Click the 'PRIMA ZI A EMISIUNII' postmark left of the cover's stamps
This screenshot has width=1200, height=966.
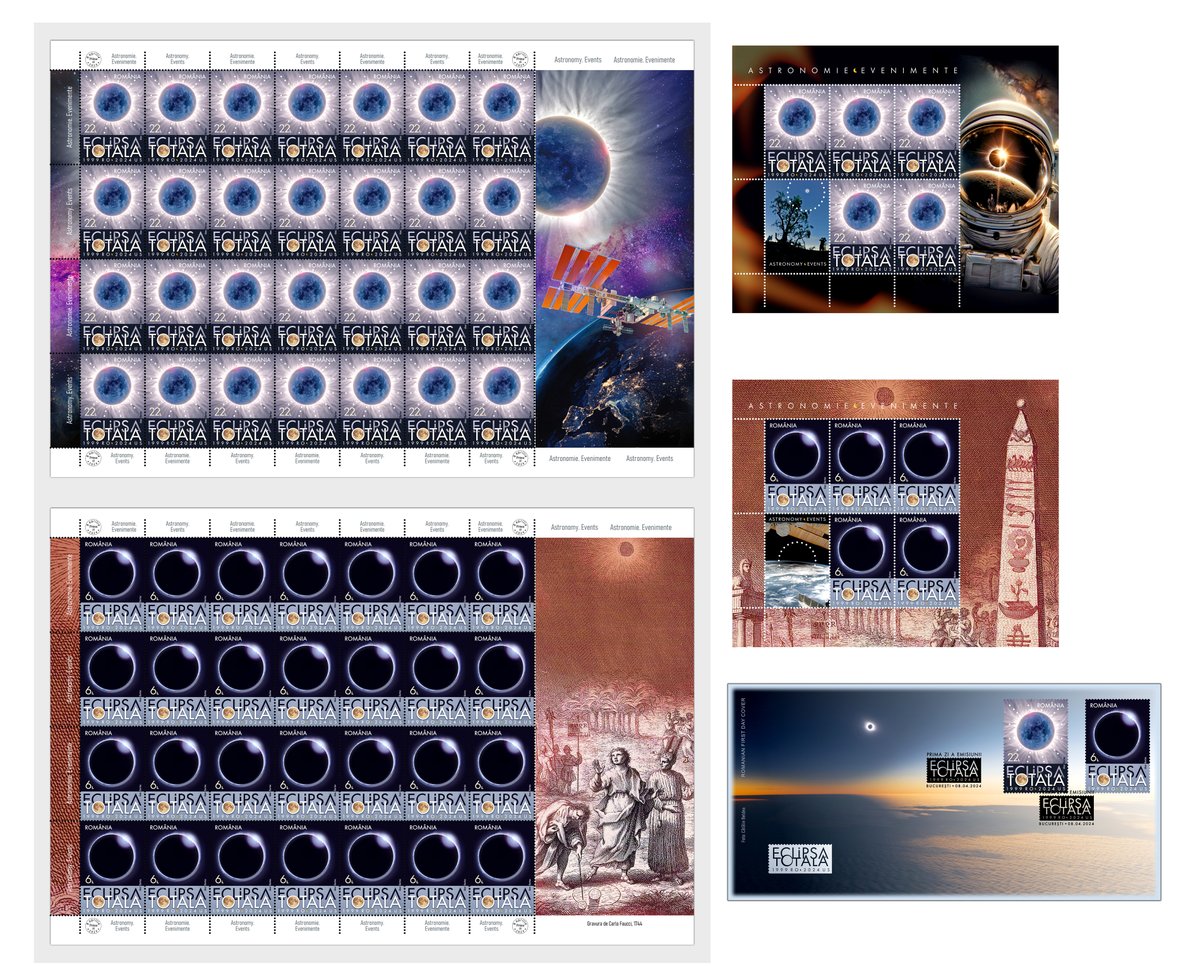tap(954, 768)
